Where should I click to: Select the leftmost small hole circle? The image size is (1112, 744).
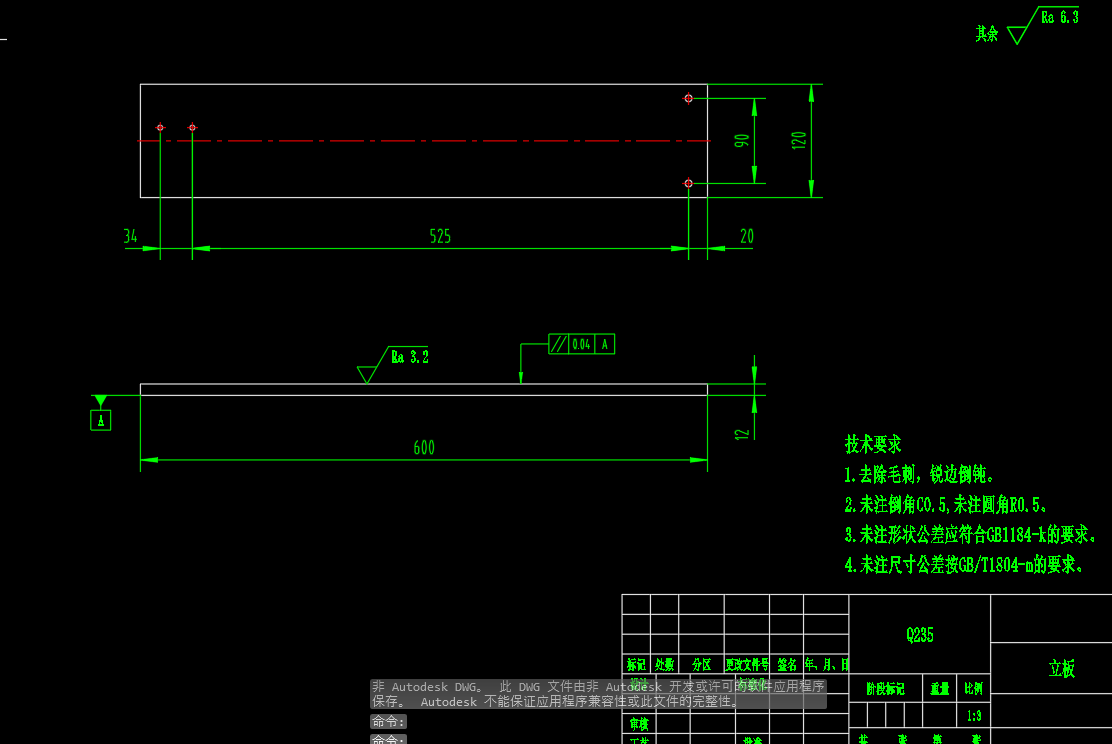[160, 128]
